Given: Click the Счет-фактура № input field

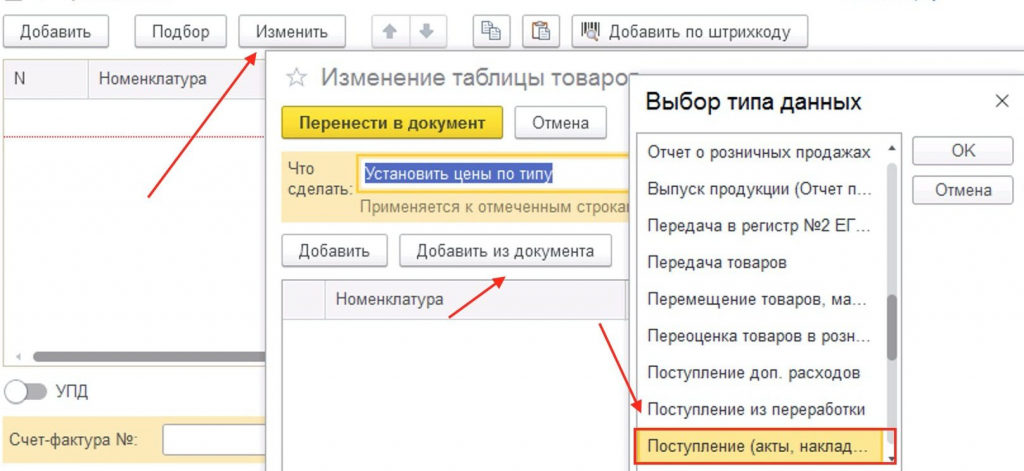Looking at the screenshot, I should pyautogui.click(x=214, y=440).
